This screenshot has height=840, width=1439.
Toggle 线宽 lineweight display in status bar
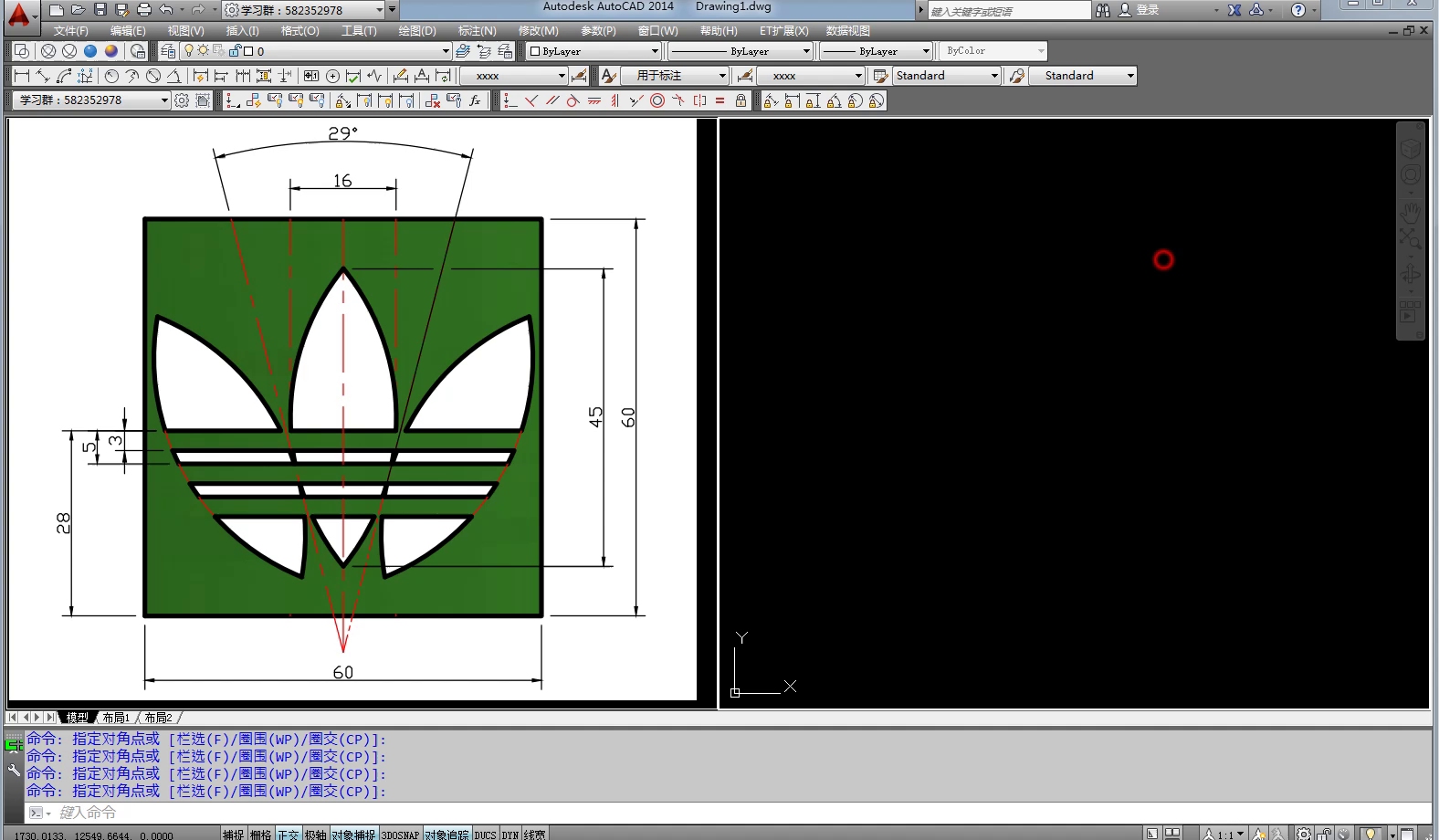pos(534,834)
